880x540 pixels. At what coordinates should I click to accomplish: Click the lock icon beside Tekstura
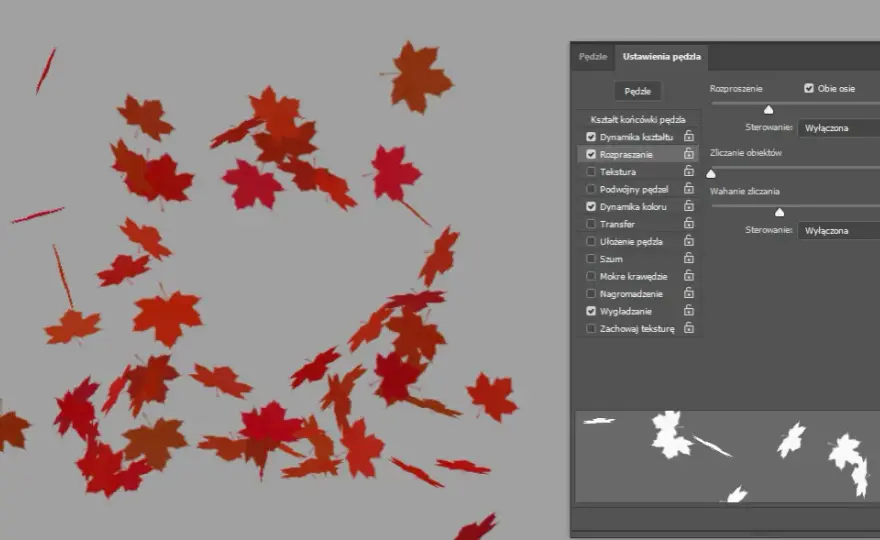click(689, 171)
